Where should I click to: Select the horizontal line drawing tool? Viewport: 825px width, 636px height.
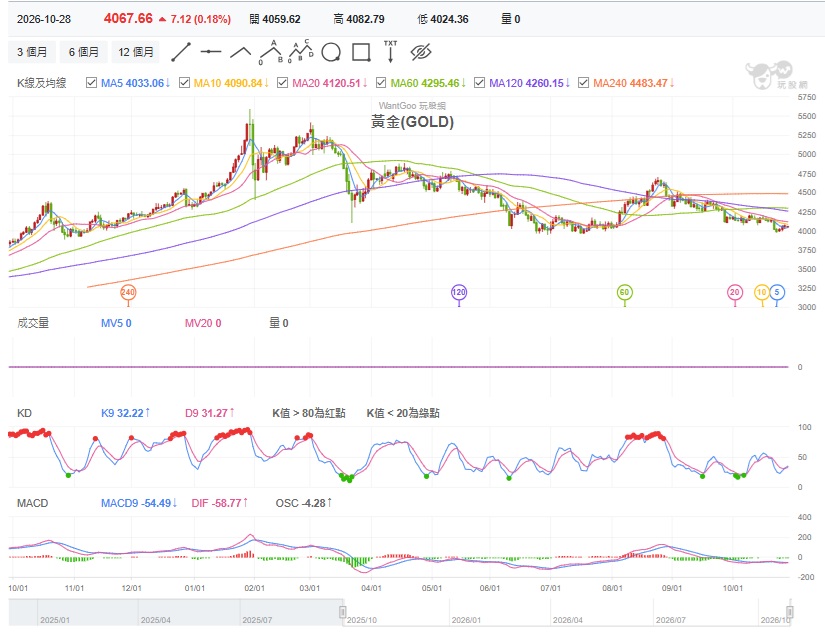point(210,52)
